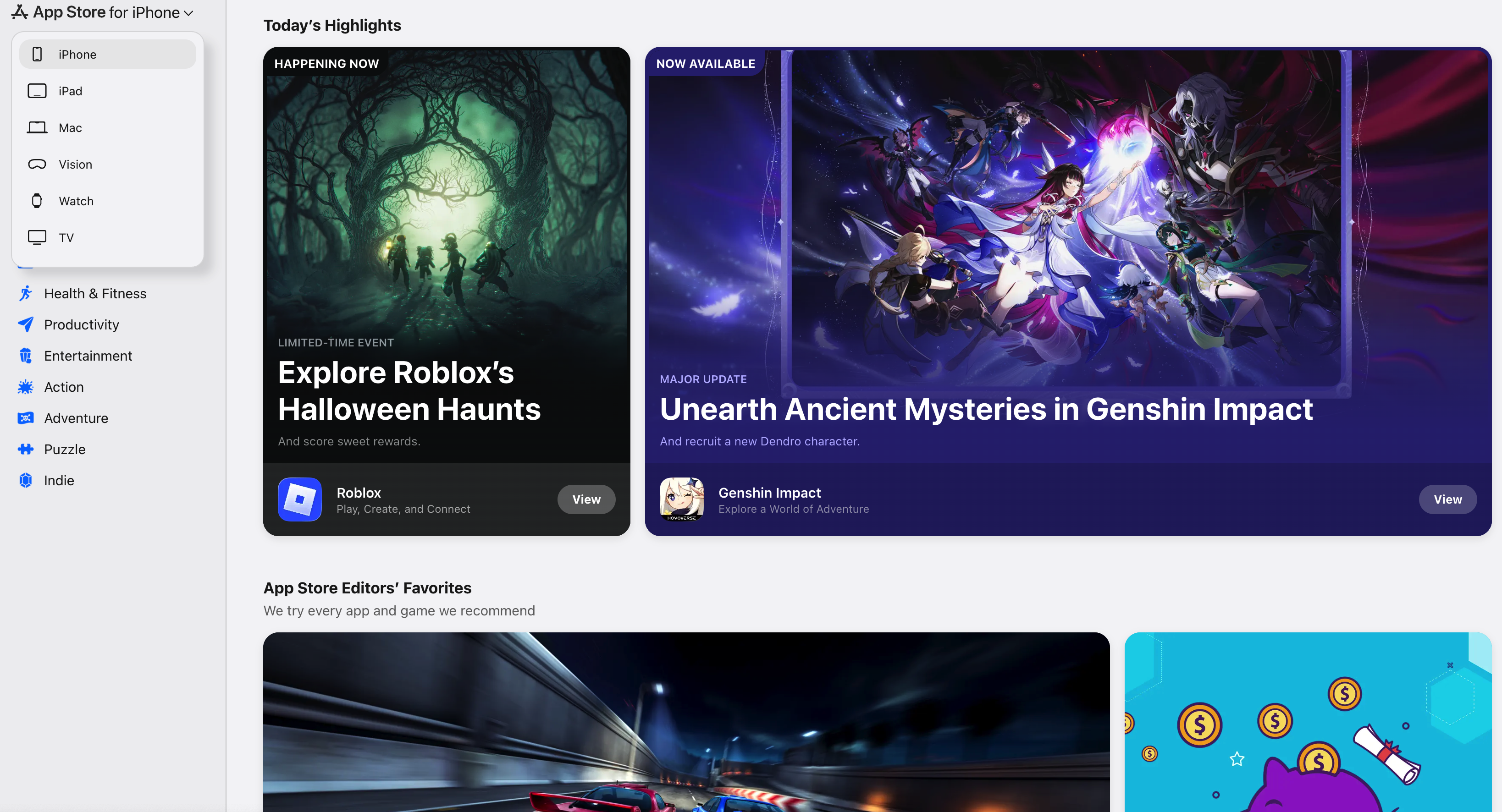
Task: Select iPad from platform menu
Action: pyautogui.click(x=70, y=91)
